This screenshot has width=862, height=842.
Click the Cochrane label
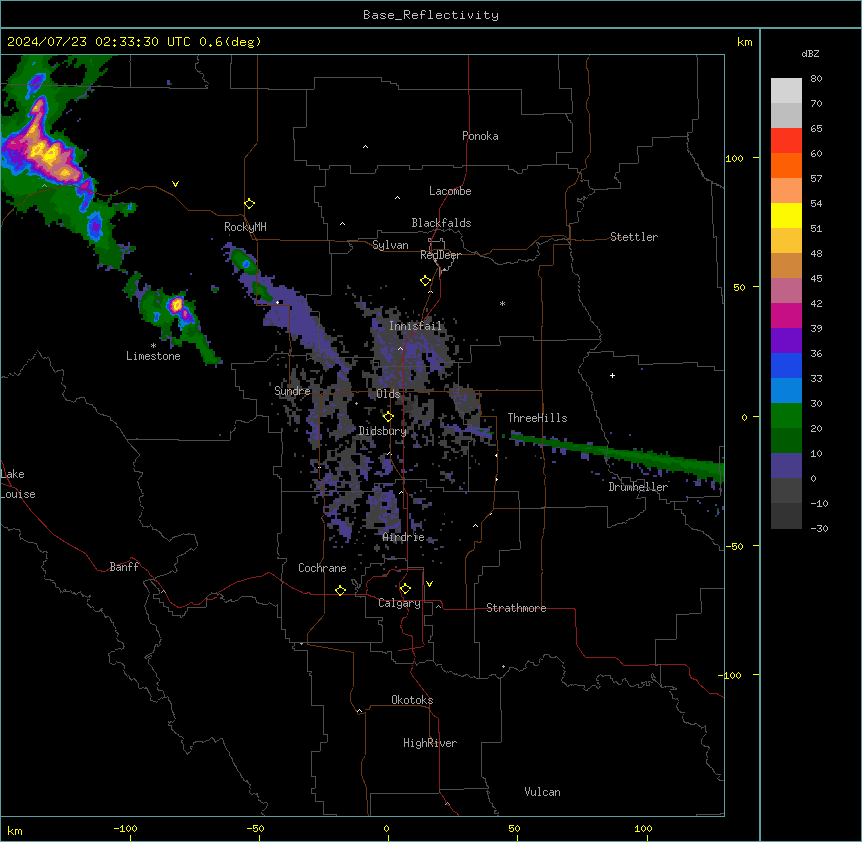point(322,568)
